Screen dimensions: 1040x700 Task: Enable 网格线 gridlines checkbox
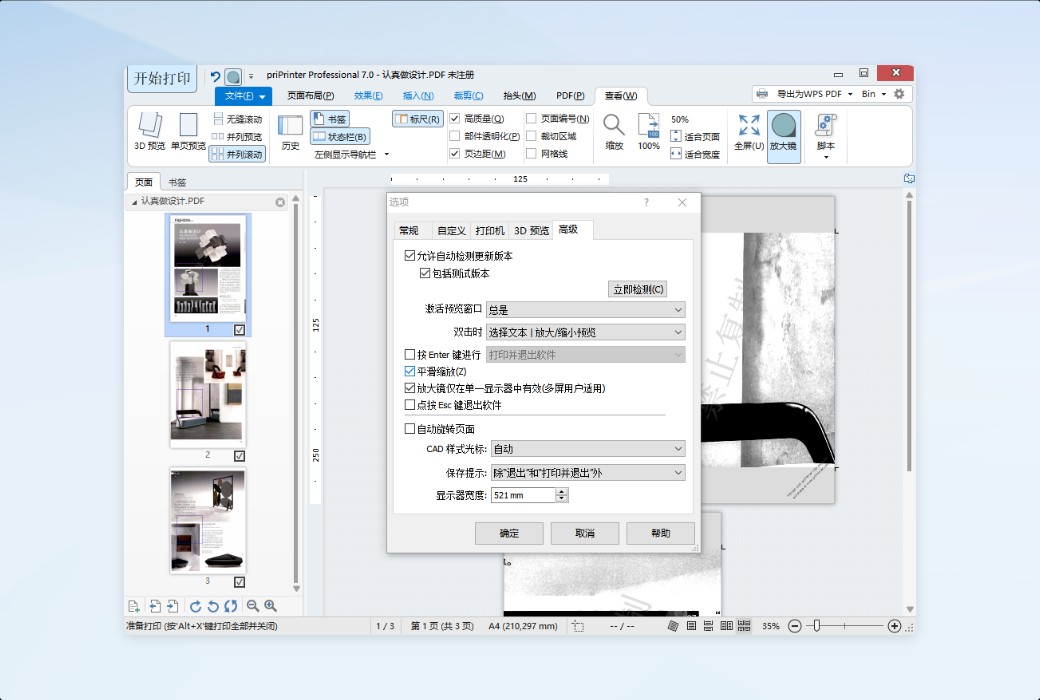click(531, 153)
